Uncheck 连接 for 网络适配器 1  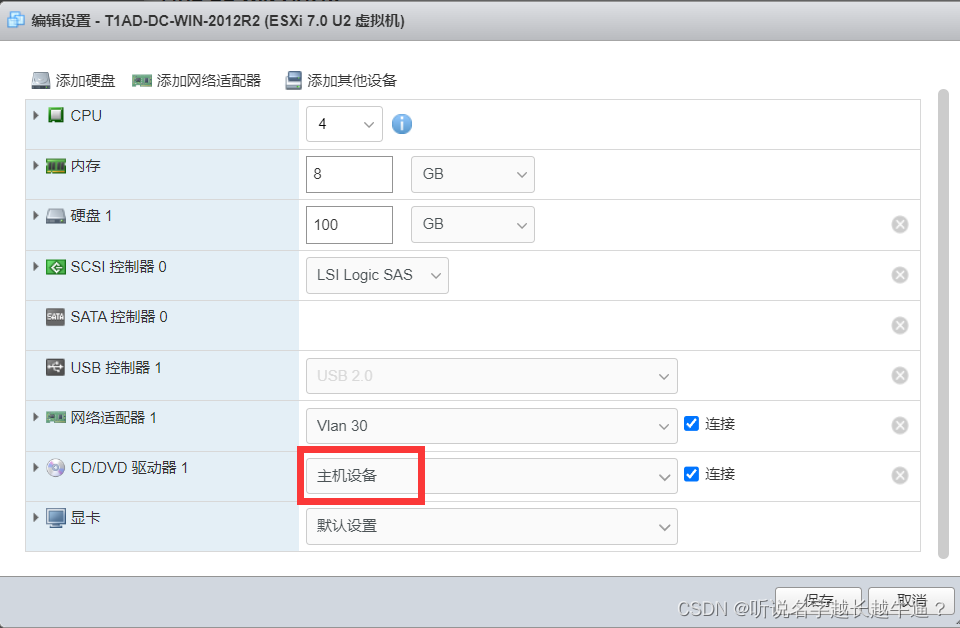pos(691,423)
